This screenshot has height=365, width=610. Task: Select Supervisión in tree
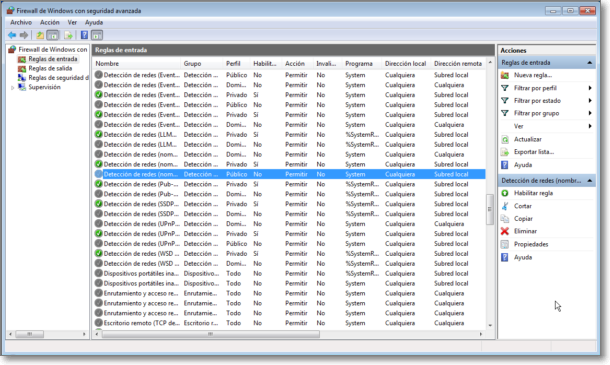click(x=44, y=87)
